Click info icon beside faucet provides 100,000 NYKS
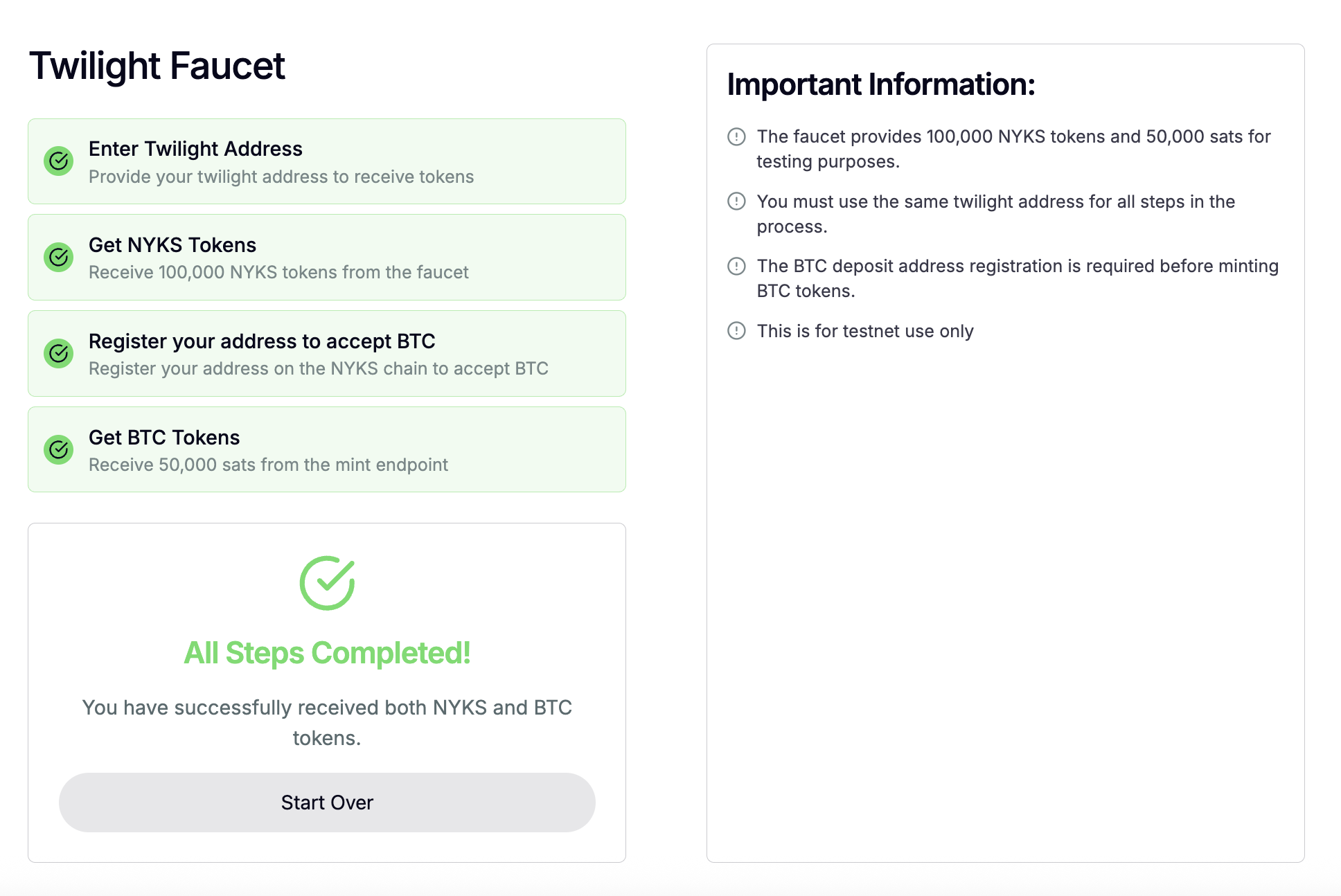 [x=736, y=137]
